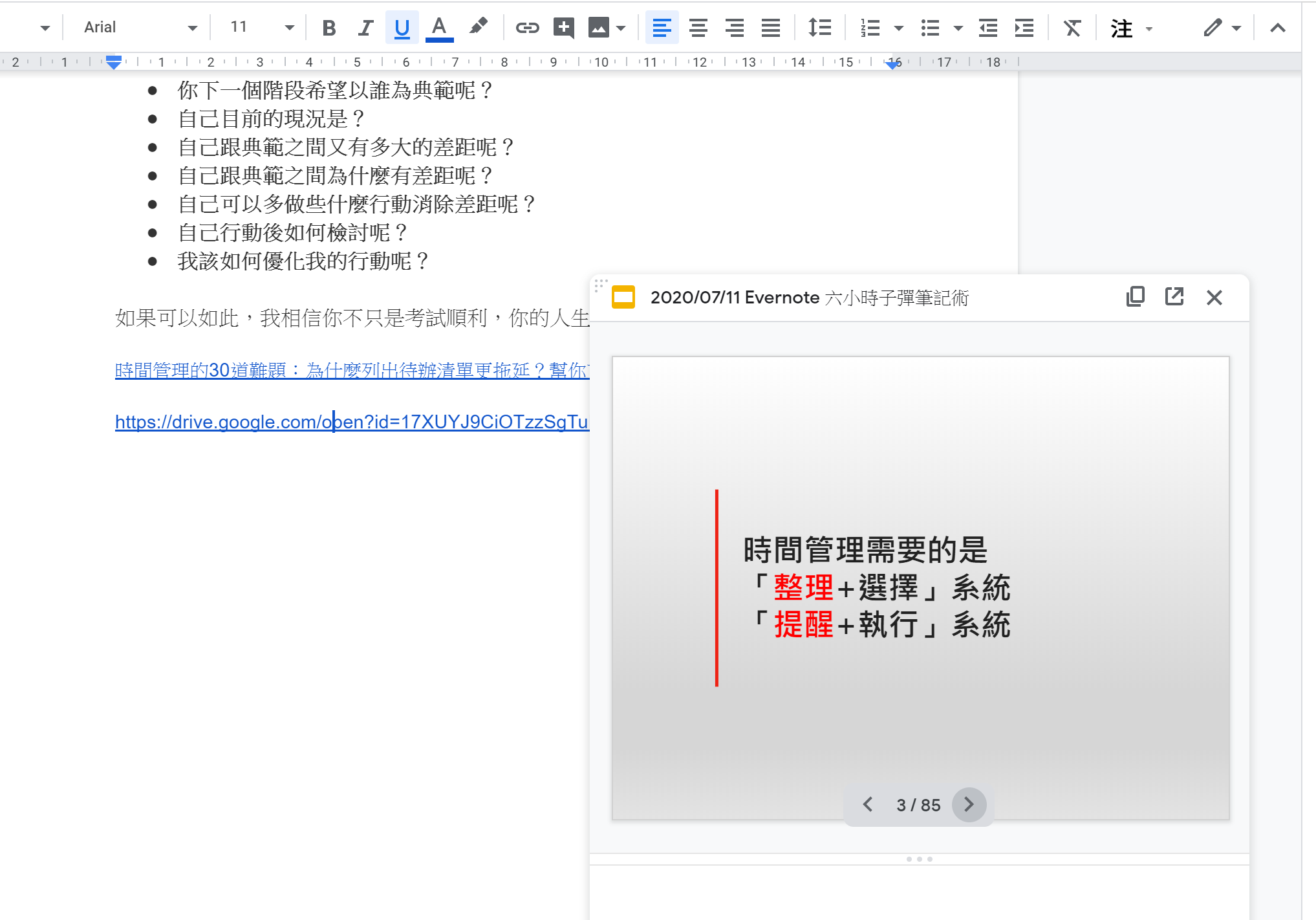Open text color picker
1316x920 pixels.
pos(439,28)
